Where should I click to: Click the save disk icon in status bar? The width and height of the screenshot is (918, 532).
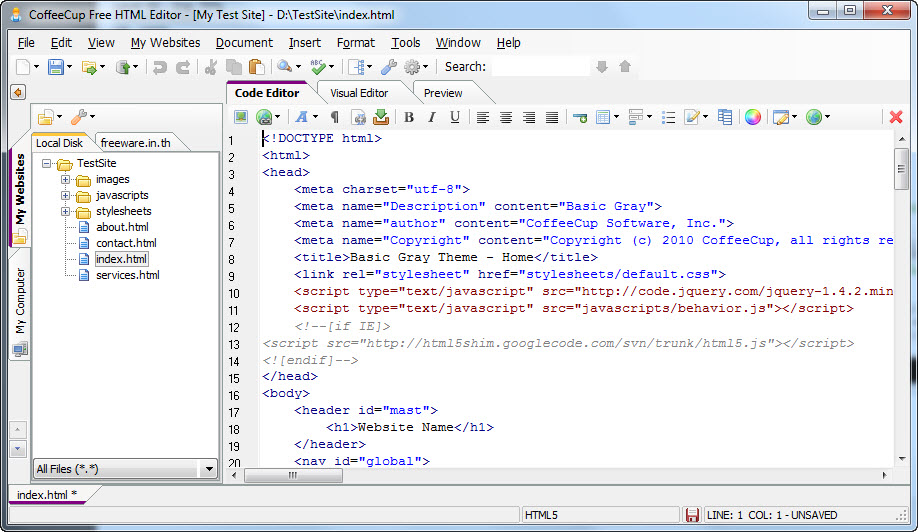691,515
